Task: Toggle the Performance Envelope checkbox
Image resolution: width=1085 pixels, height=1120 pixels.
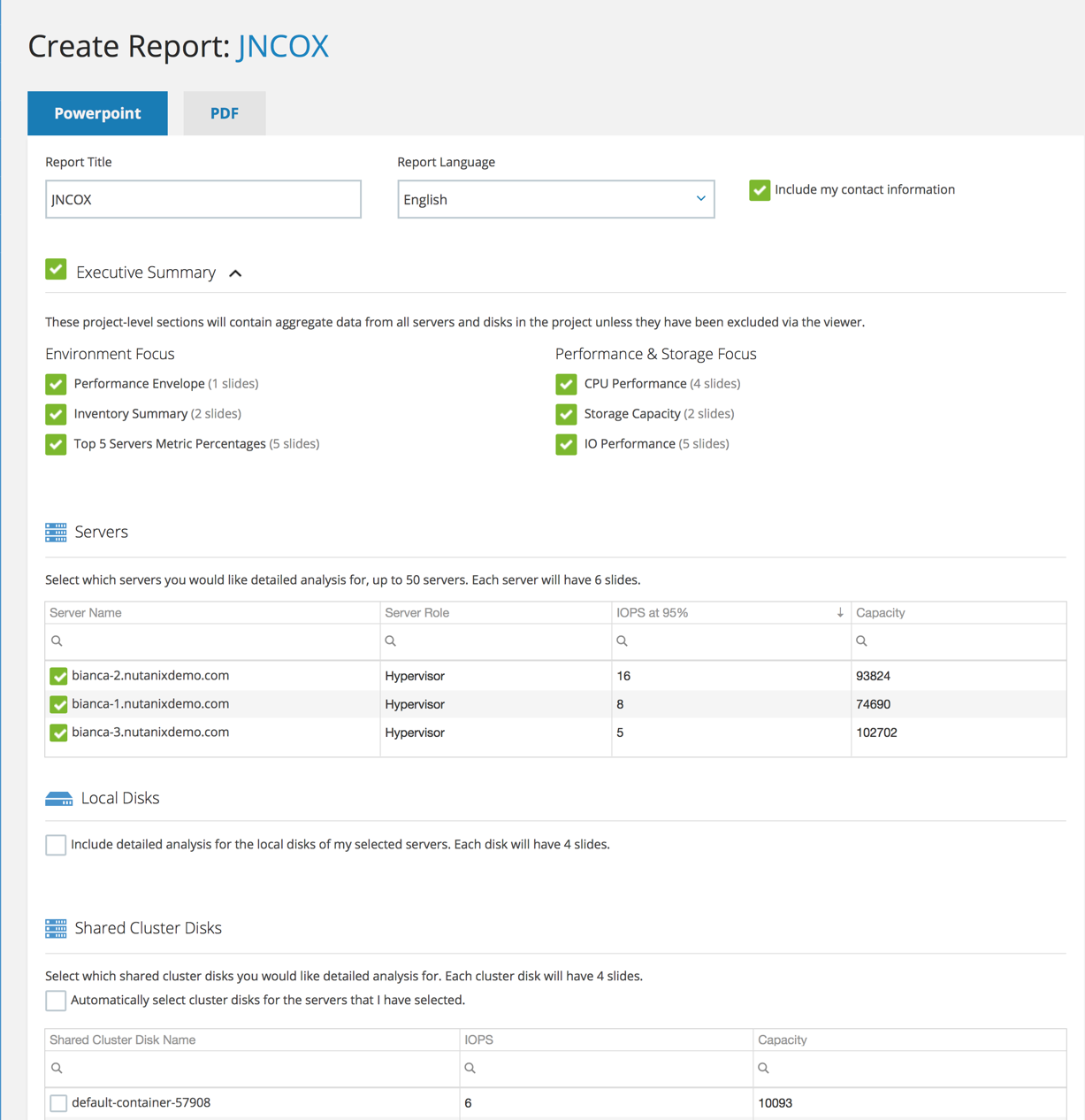Action: [56, 384]
